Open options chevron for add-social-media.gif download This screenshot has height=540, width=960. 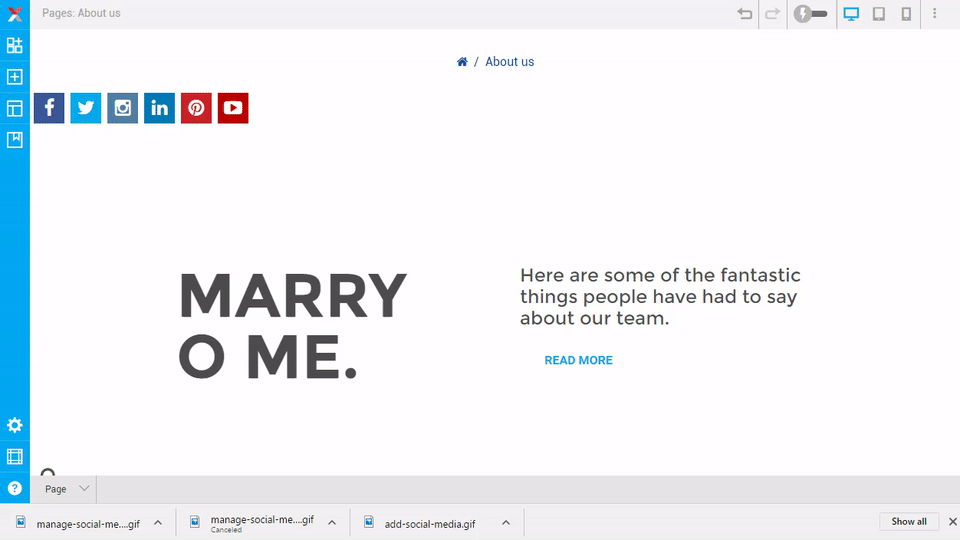pos(506,522)
